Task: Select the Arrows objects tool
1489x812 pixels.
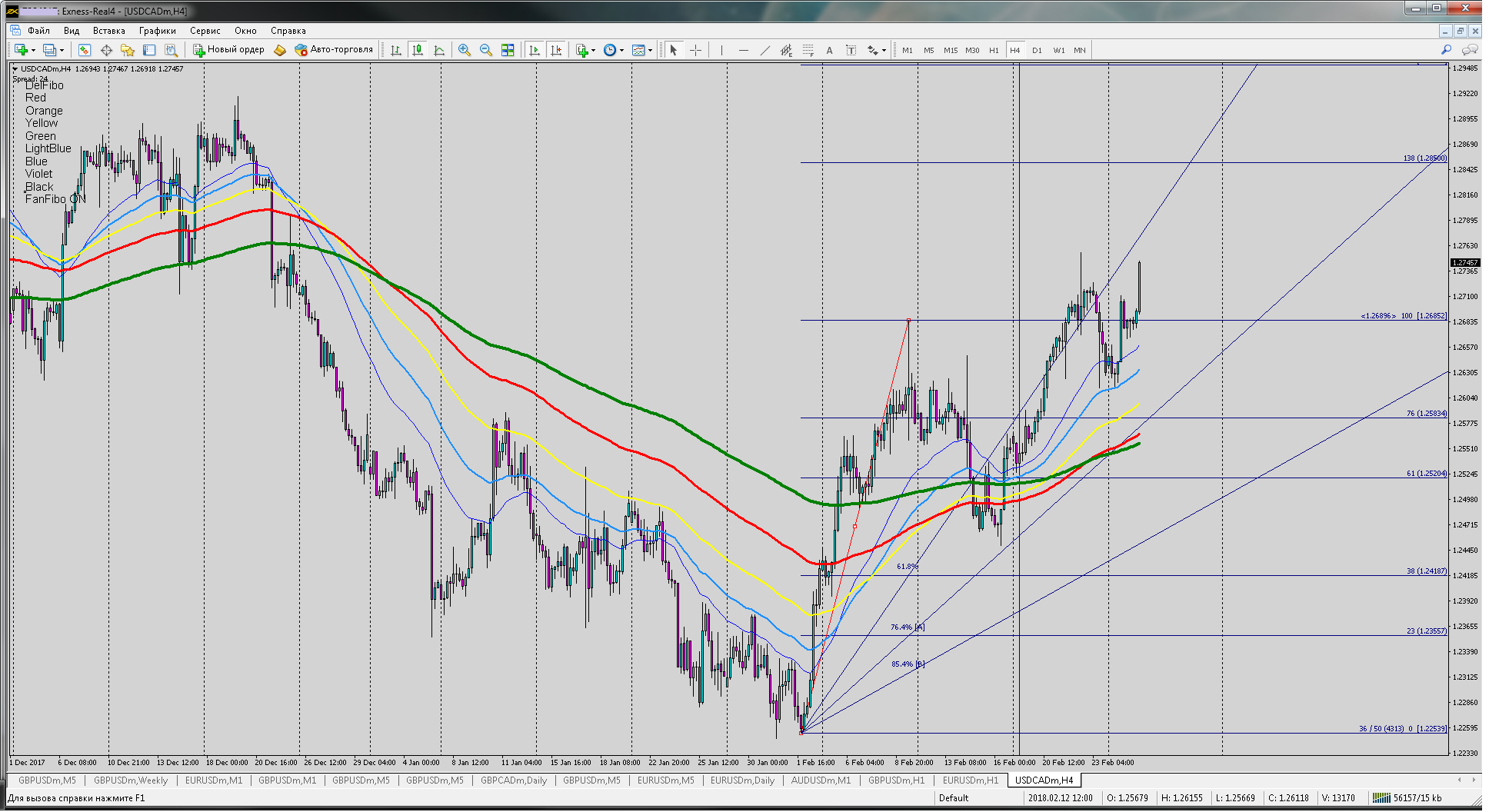Action: point(872,50)
